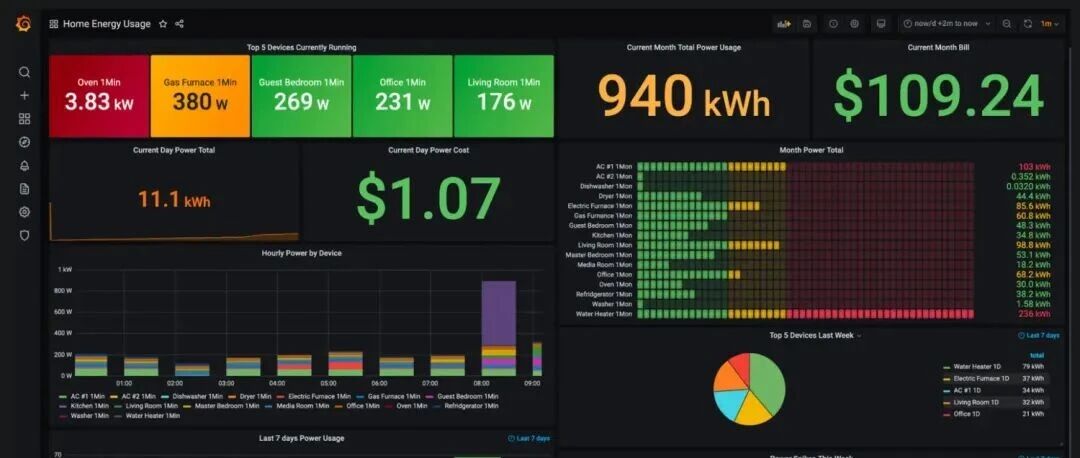Viewport: 1080px width, 458px height.
Task: Open the Create plus icon in sidebar
Action: (24, 96)
